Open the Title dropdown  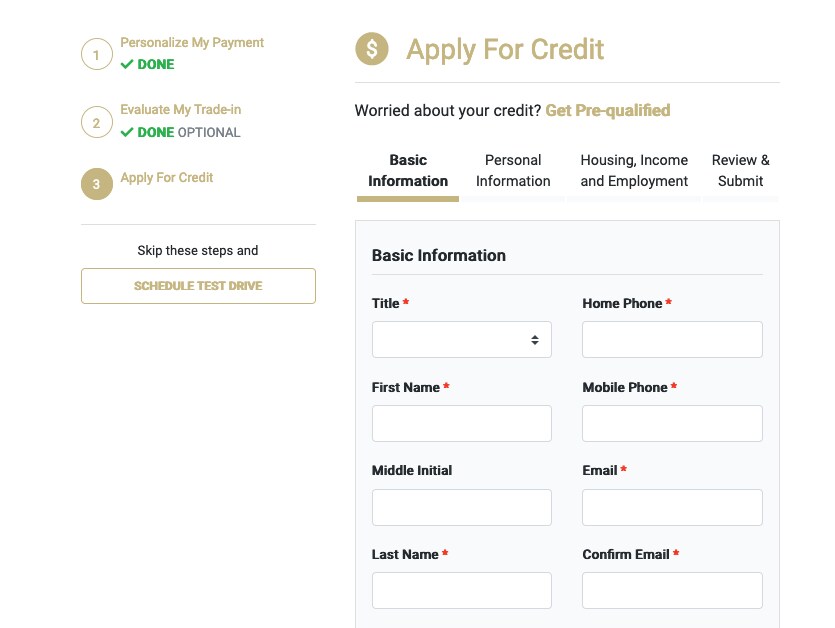point(462,339)
